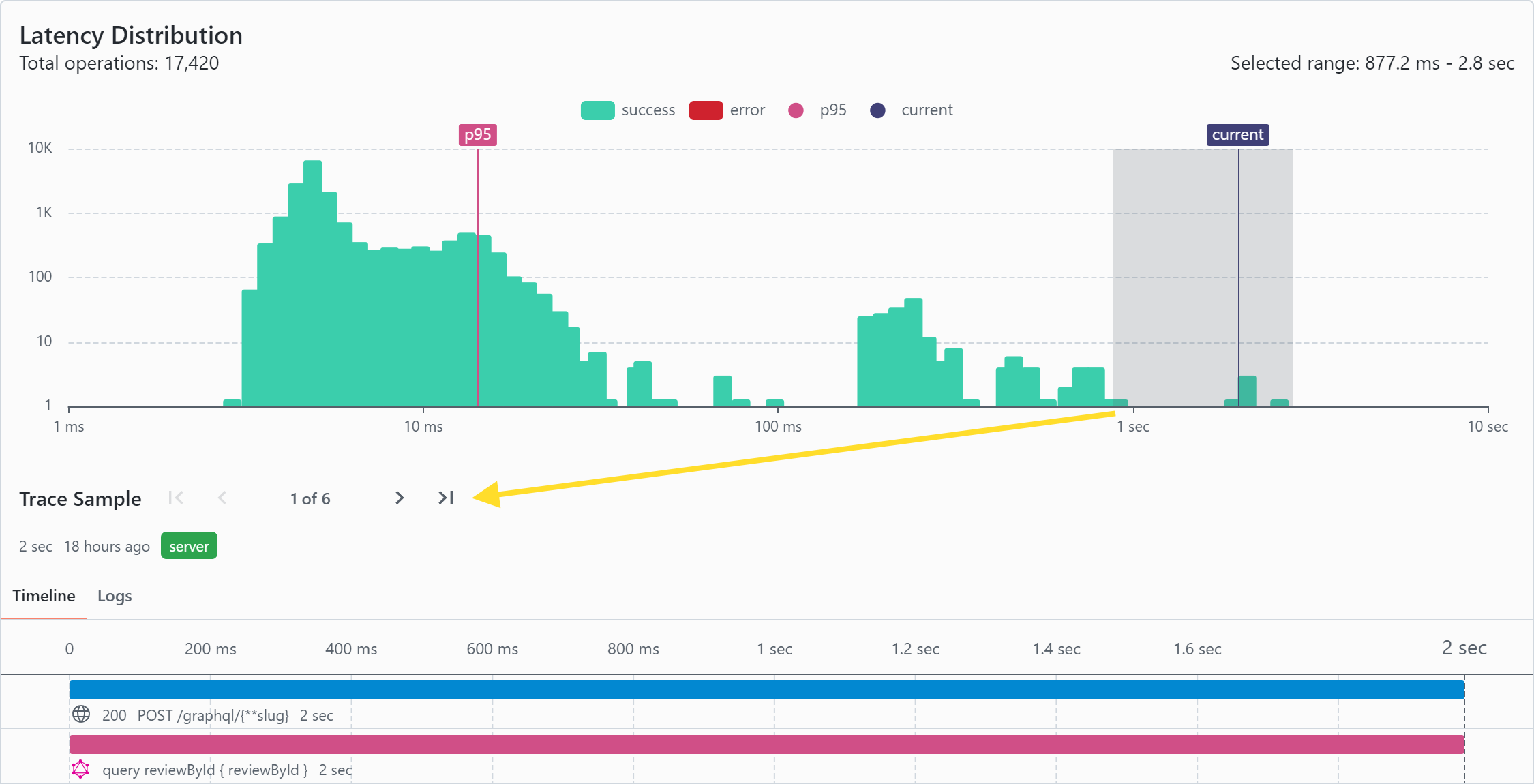Select the Timeline tab
Image resolution: width=1534 pixels, height=784 pixels.
[x=44, y=596]
